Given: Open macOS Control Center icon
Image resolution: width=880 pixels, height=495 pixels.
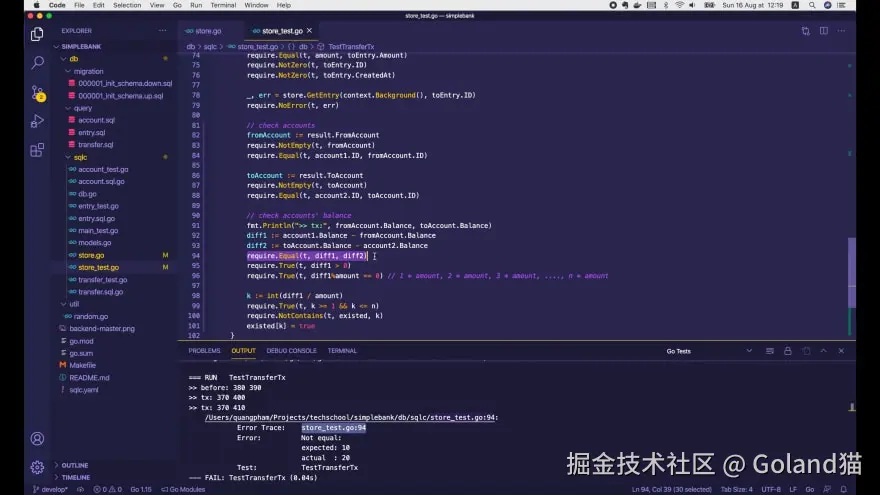Looking at the screenshot, I should pos(841,5).
